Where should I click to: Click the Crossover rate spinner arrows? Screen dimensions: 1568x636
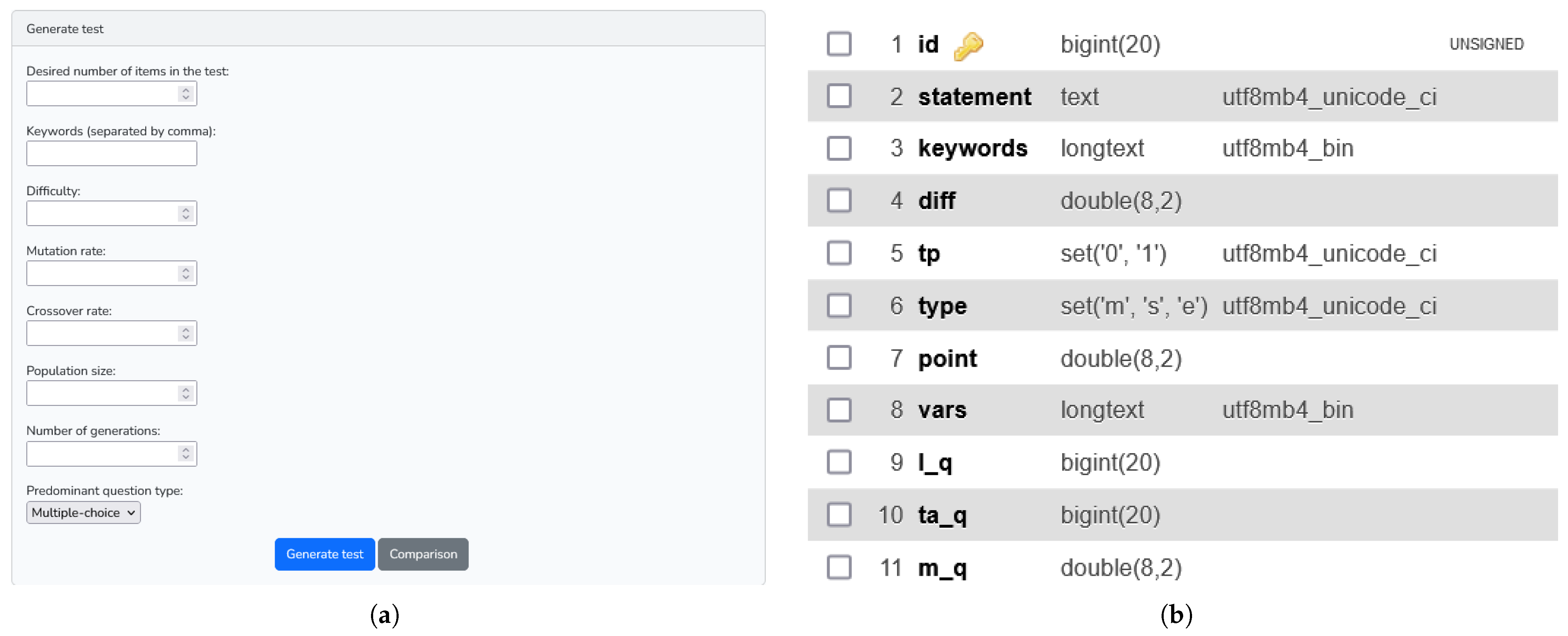click(x=186, y=333)
